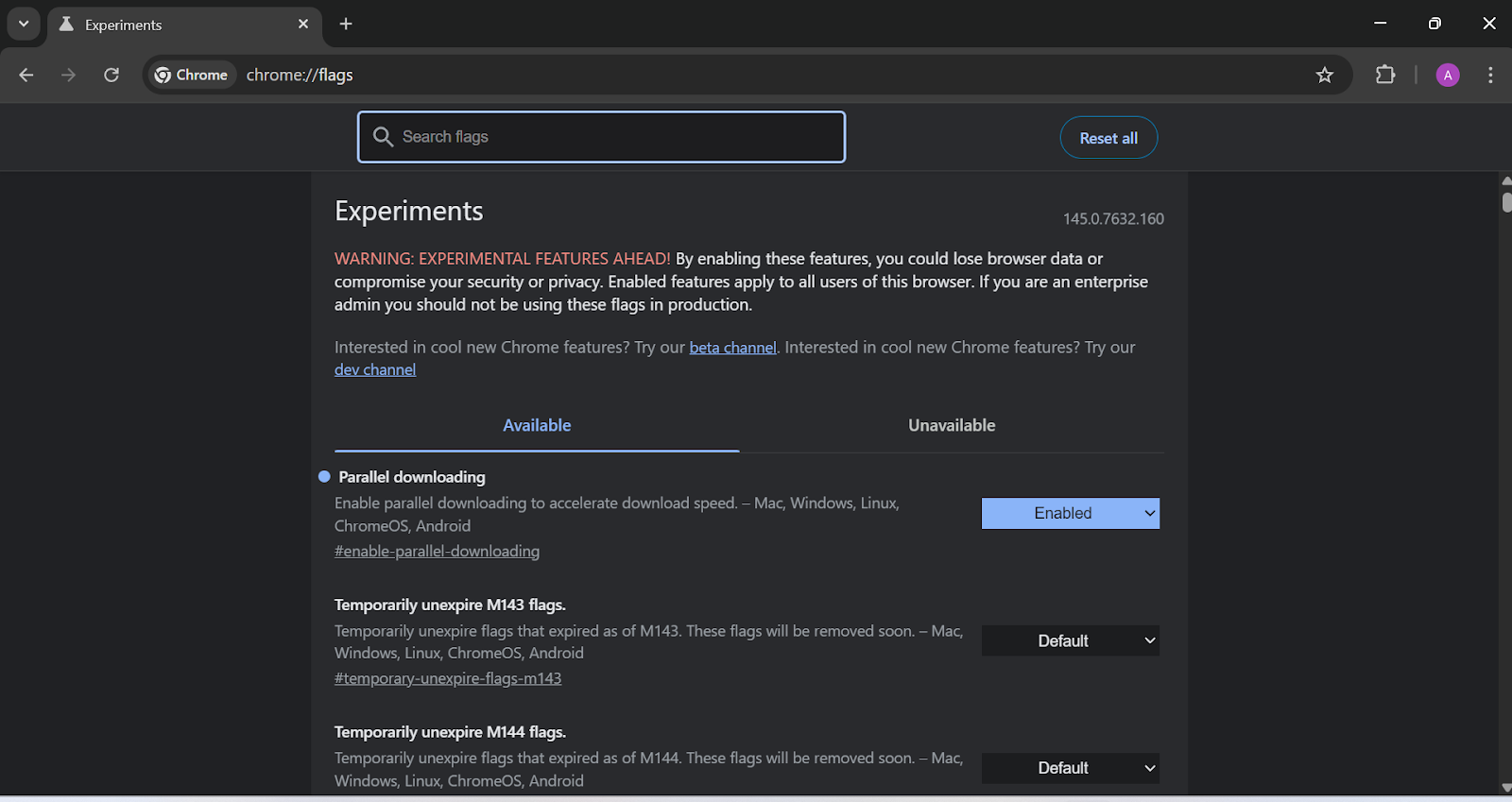Follow the beta channel link
The image size is (1512, 802).
point(732,348)
